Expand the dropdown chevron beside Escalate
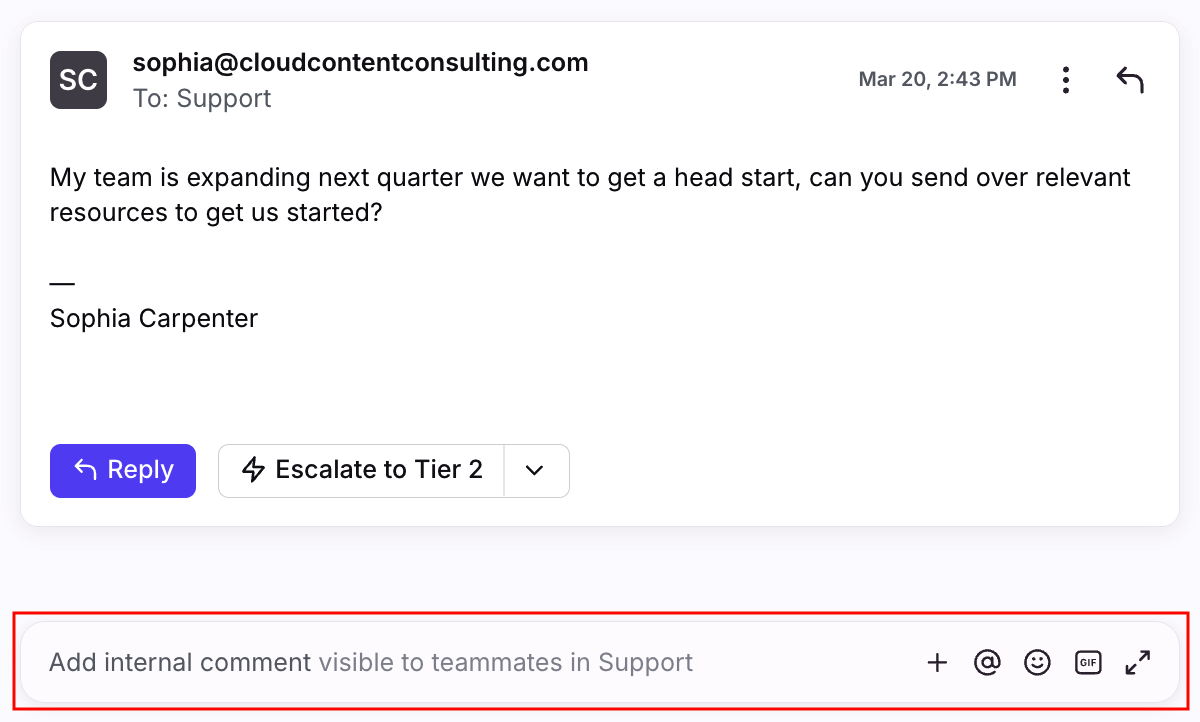Viewport: 1200px width, 722px height. (x=535, y=471)
